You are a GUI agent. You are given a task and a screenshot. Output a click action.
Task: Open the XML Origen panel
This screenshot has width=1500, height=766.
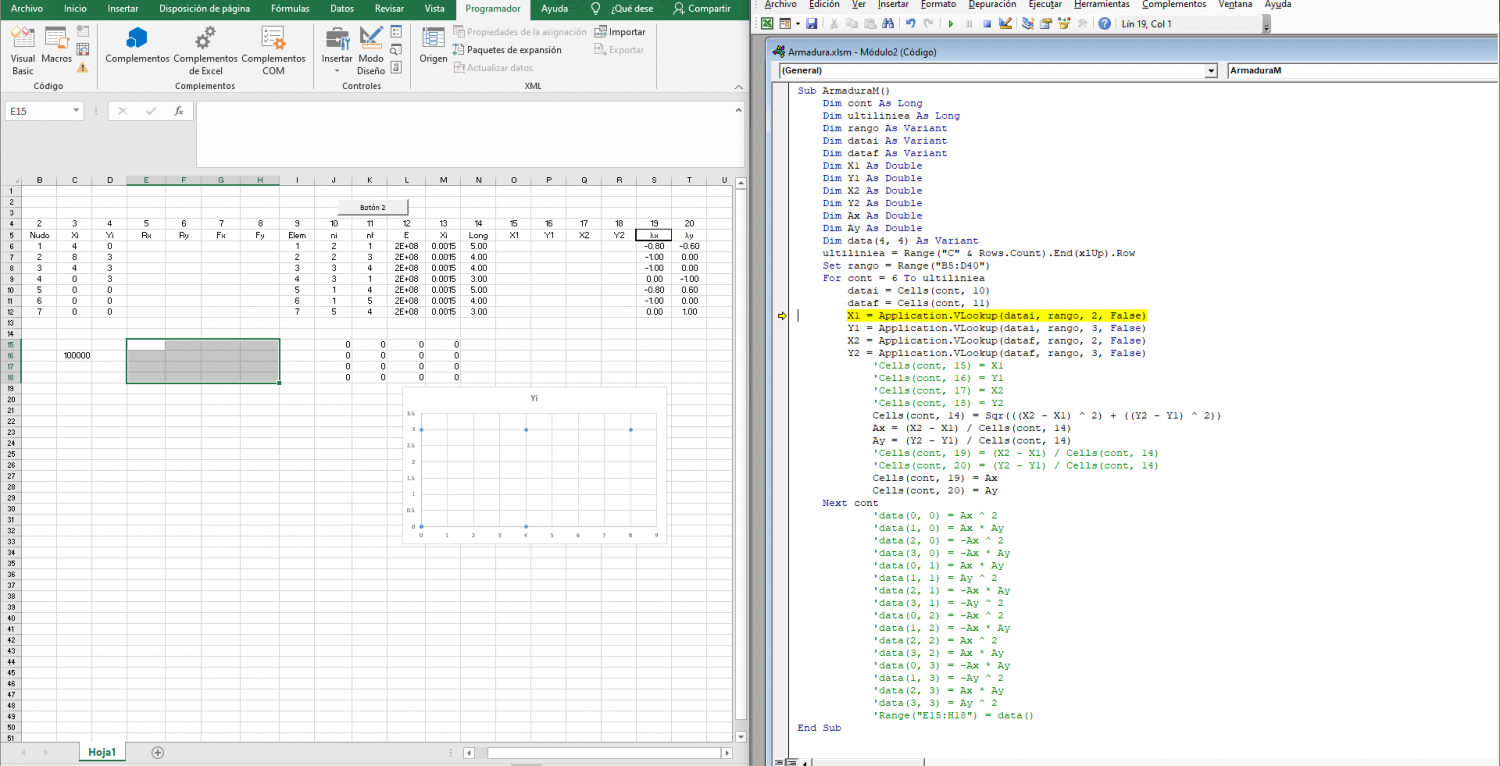click(433, 46)
